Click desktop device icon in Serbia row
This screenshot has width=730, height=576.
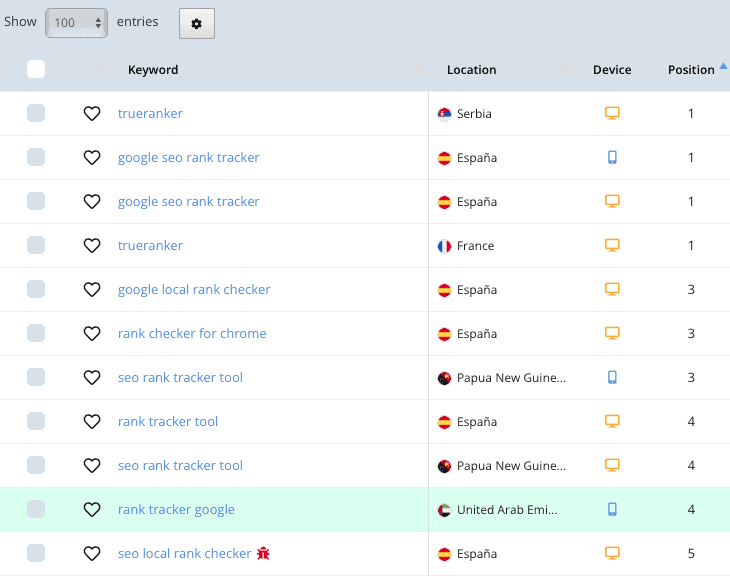[x=612, y=113]
